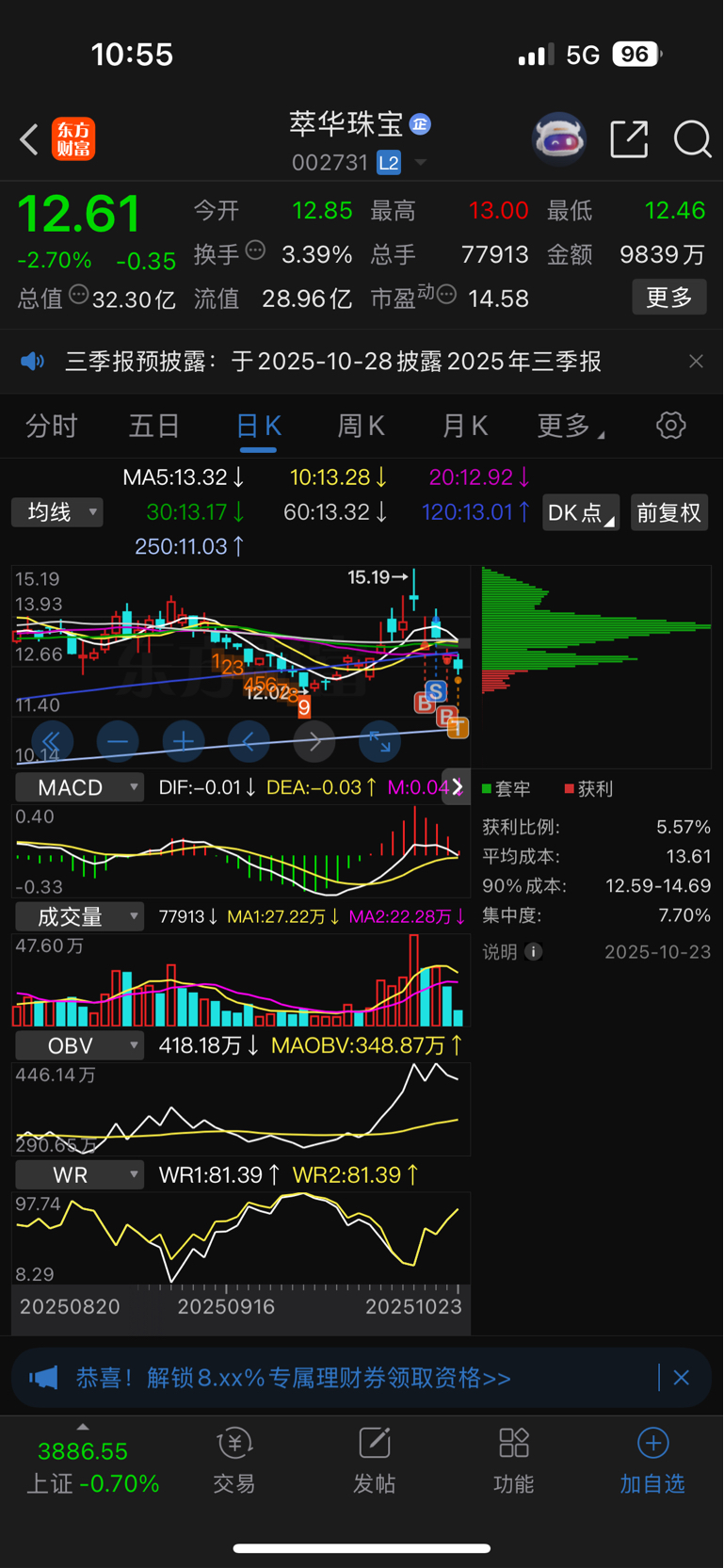
Task: Open the 8.xx% wealth coupon promo
Action: coord(294,1379)
